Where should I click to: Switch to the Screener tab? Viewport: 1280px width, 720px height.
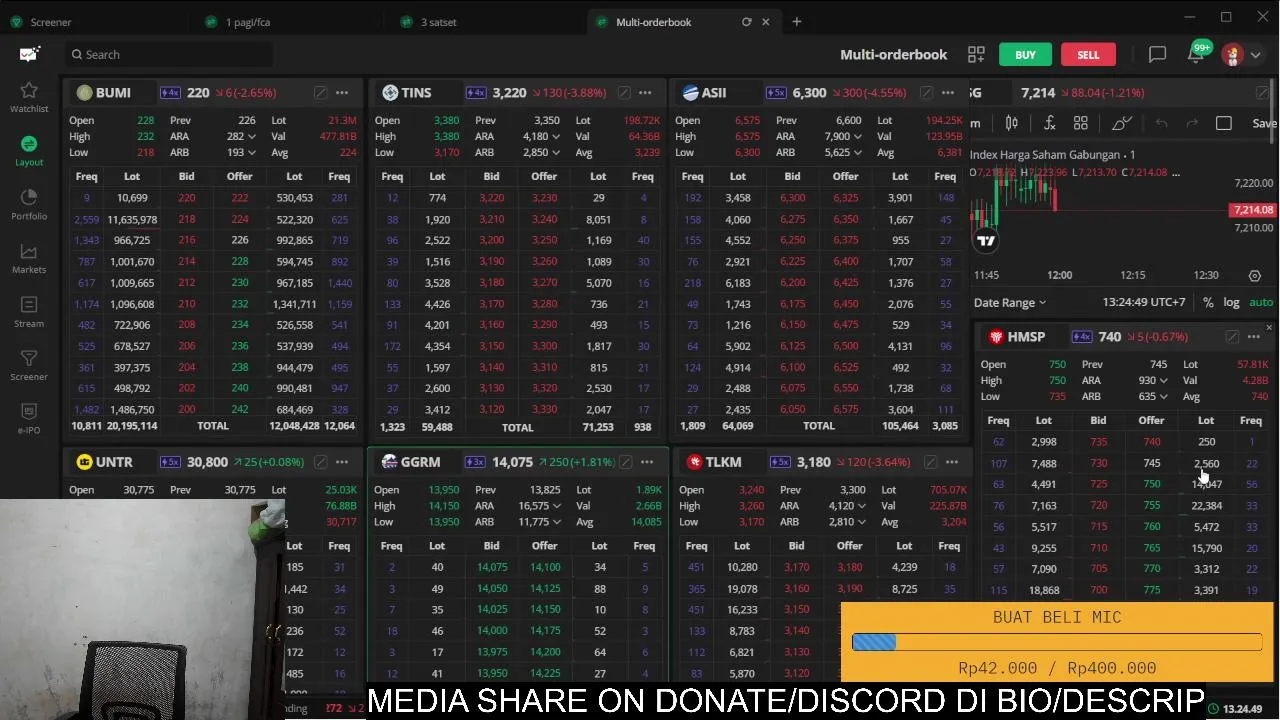tap(50, 22)
